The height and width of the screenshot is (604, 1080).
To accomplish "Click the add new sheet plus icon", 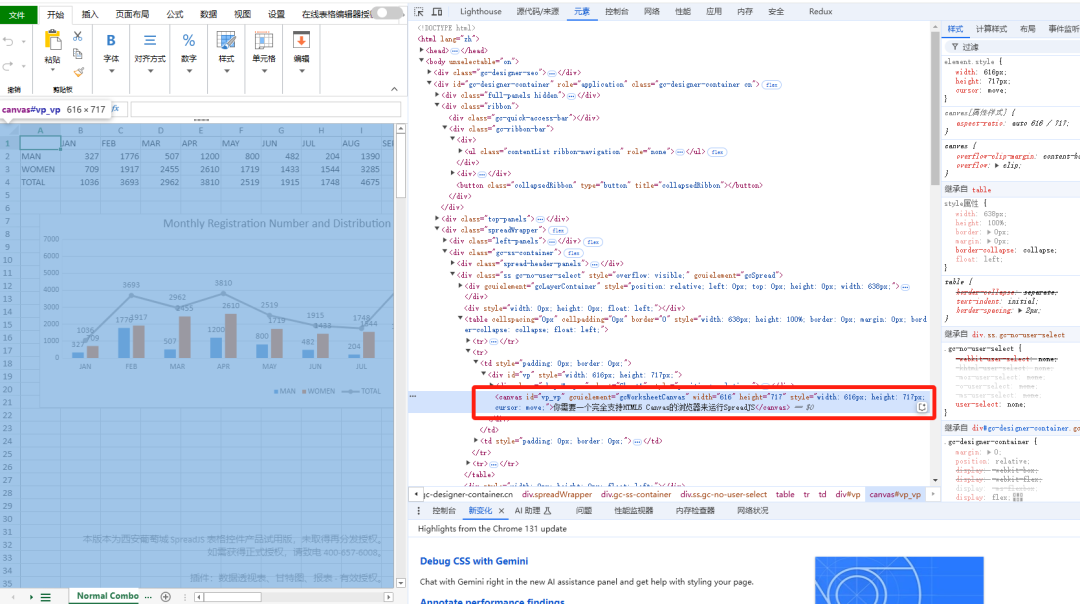I will 165,596.
